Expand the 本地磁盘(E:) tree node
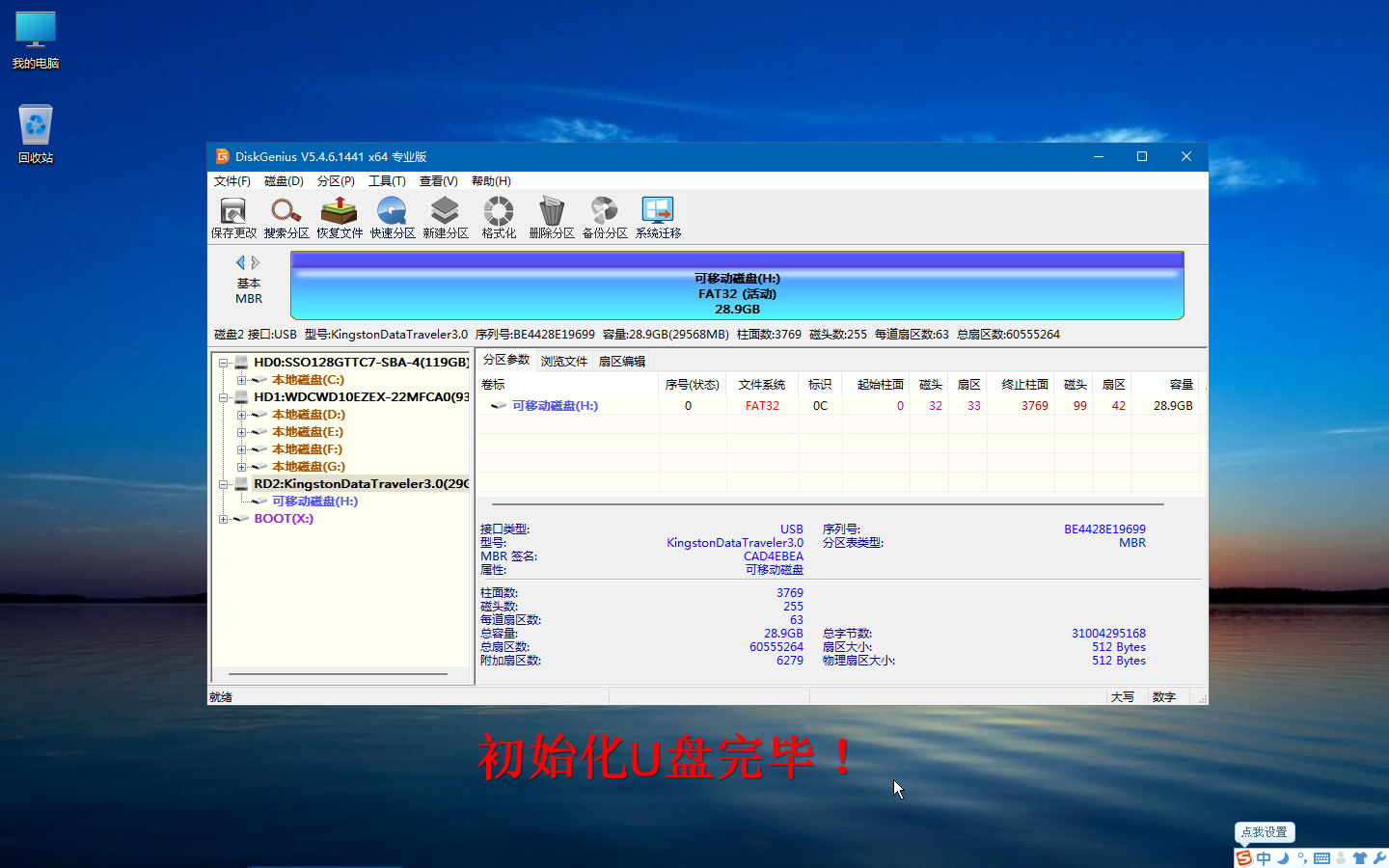 coord(241,432)
